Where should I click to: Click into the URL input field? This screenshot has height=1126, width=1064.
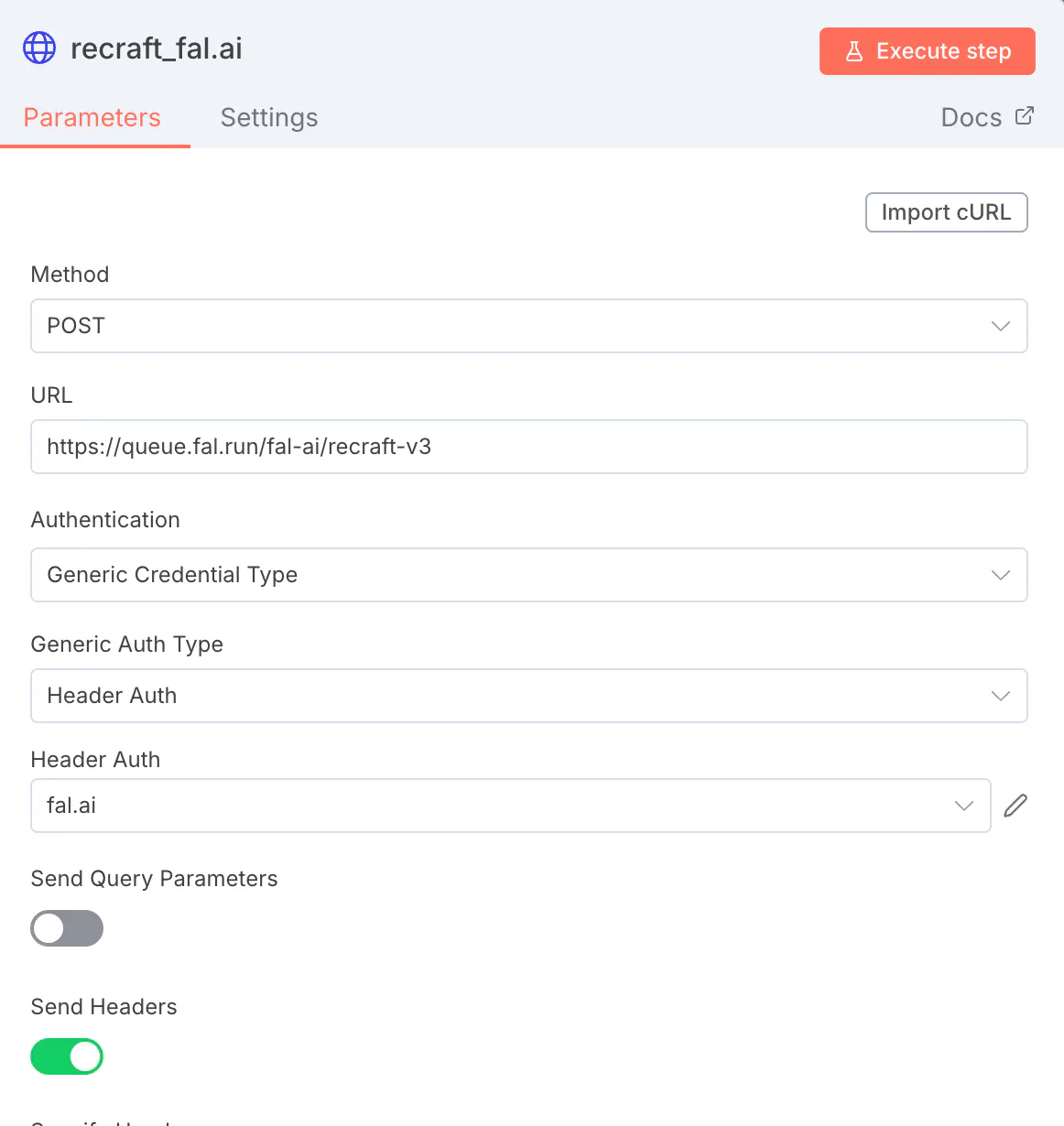[x=528, y=447]
